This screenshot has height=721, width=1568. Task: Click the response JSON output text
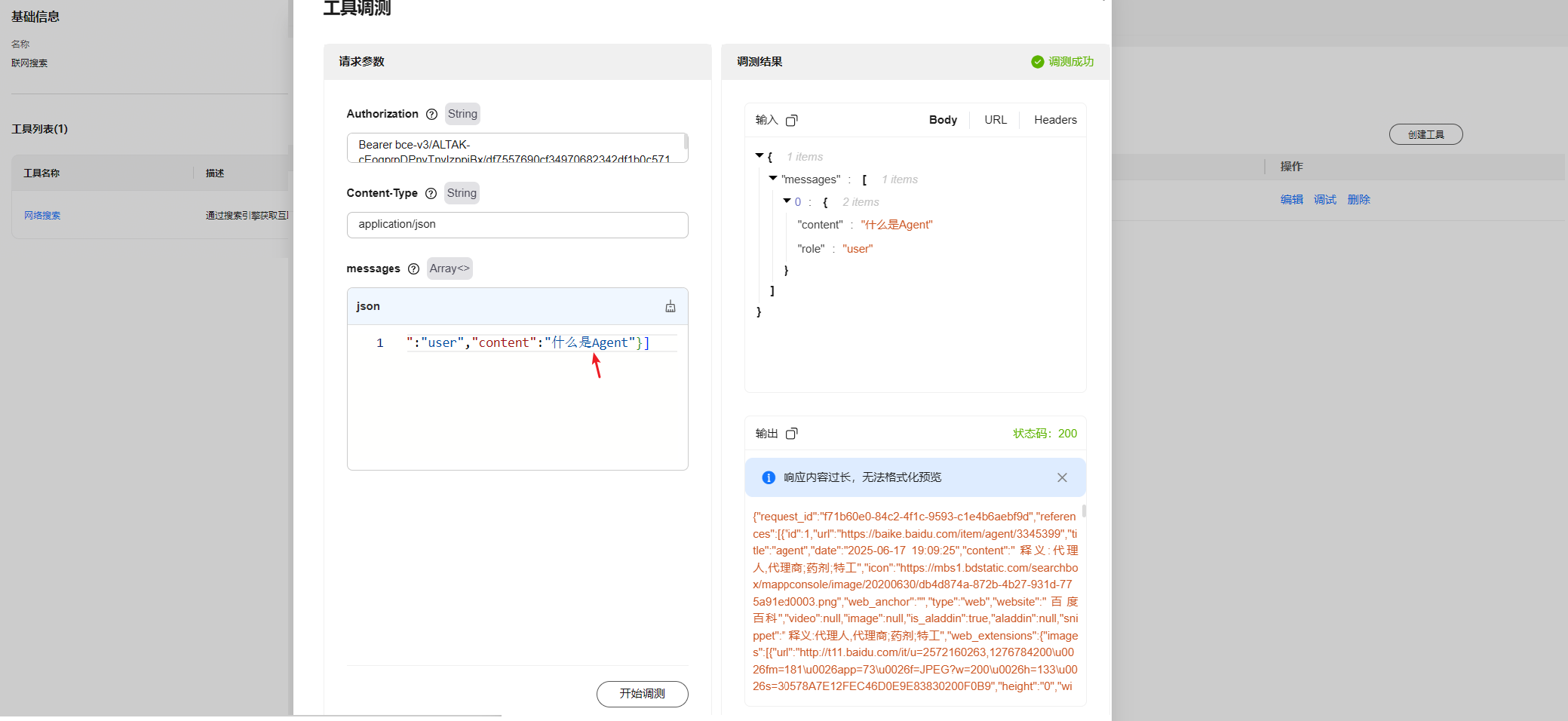click(916, 601)
